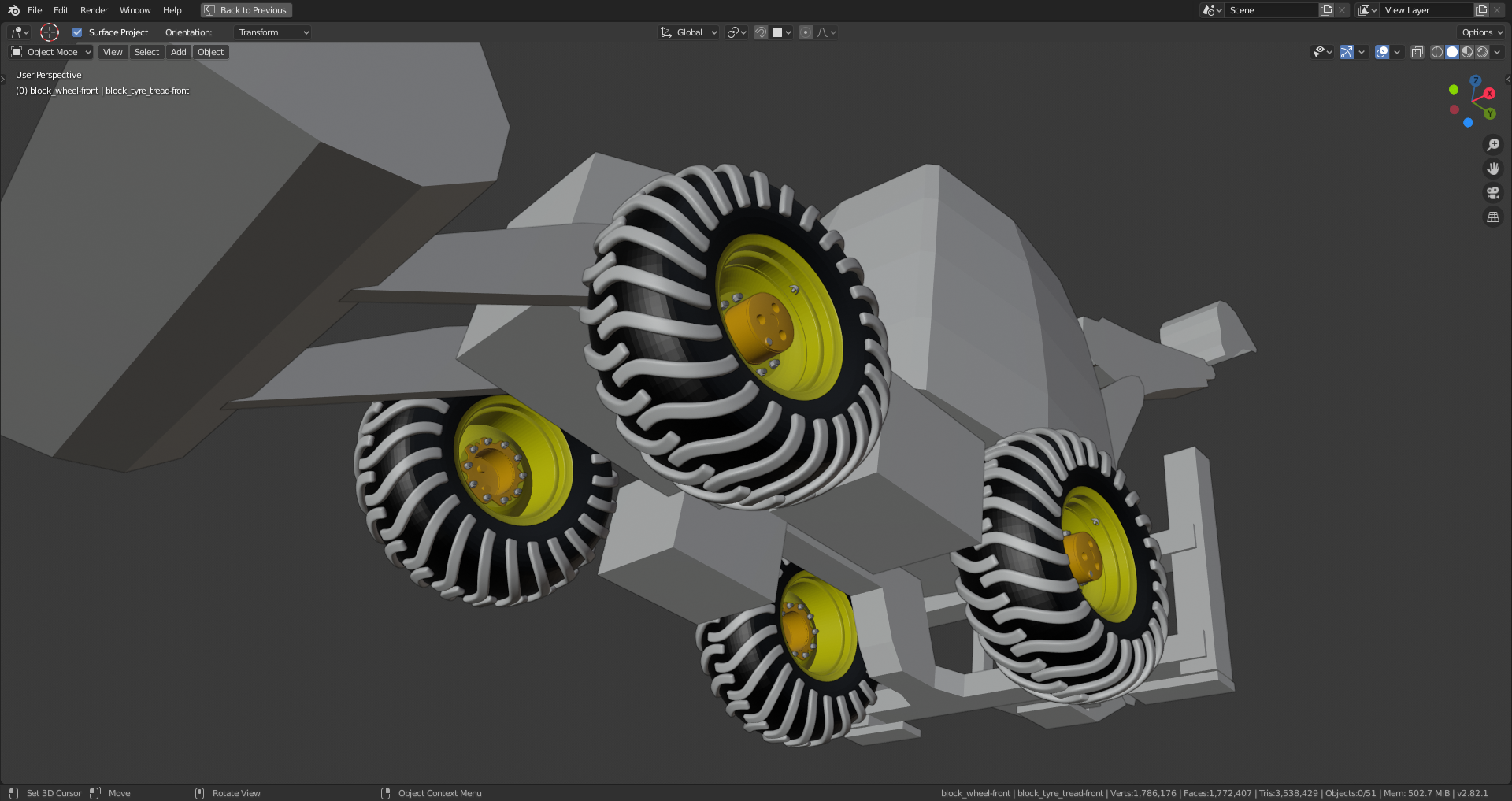Open the viewport Add menu
Screen dimensions: 1512x801
179,52
